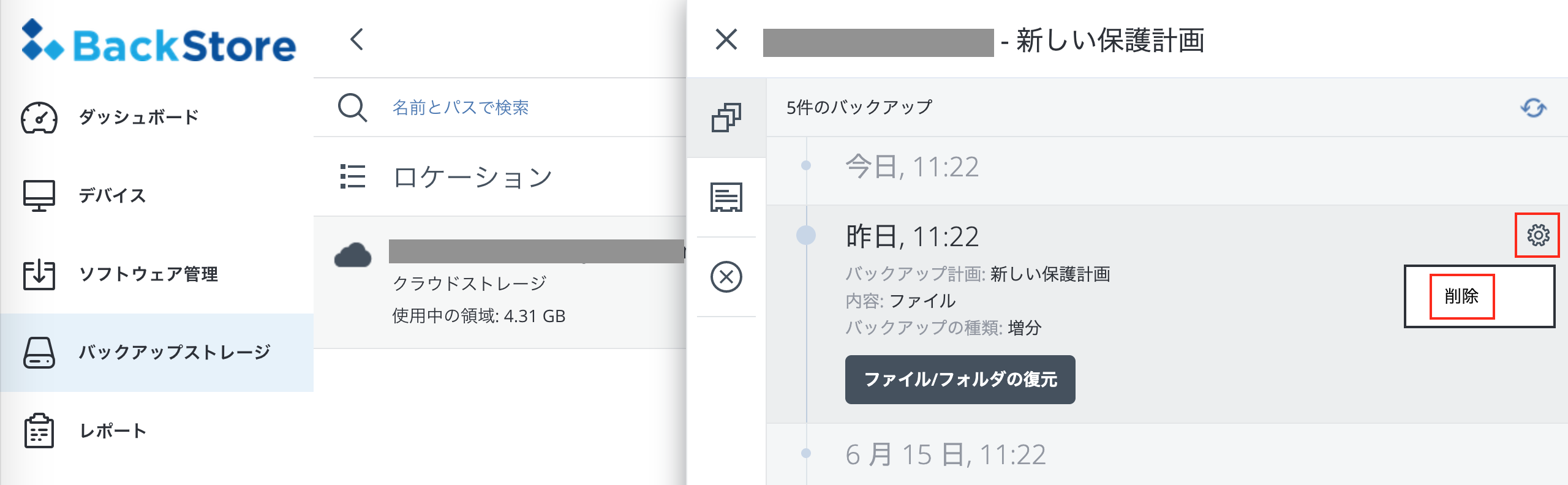
Task: Go to ソフトウェア管理 section
Action: tap(148, 274)
